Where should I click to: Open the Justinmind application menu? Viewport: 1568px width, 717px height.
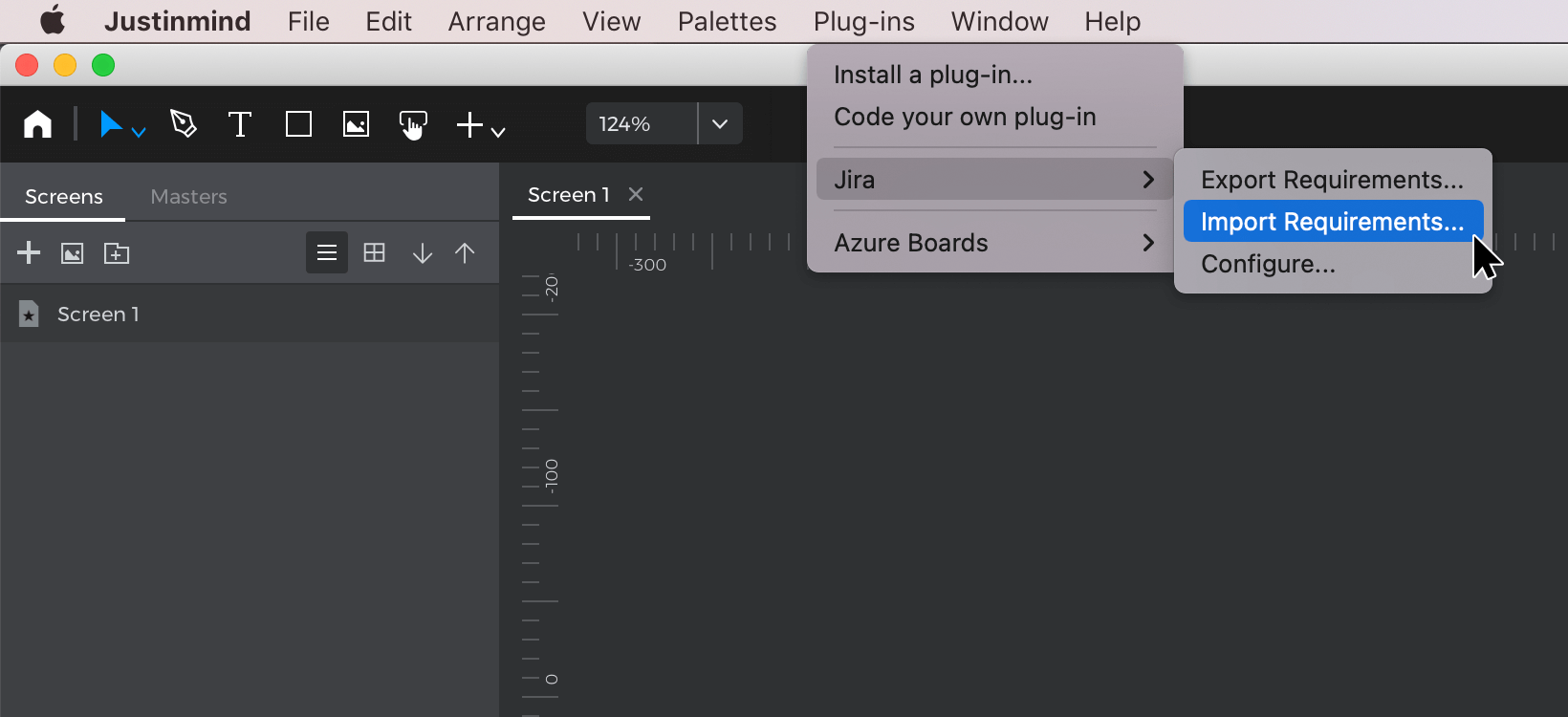pyautogui.click(x=177, y=21)
